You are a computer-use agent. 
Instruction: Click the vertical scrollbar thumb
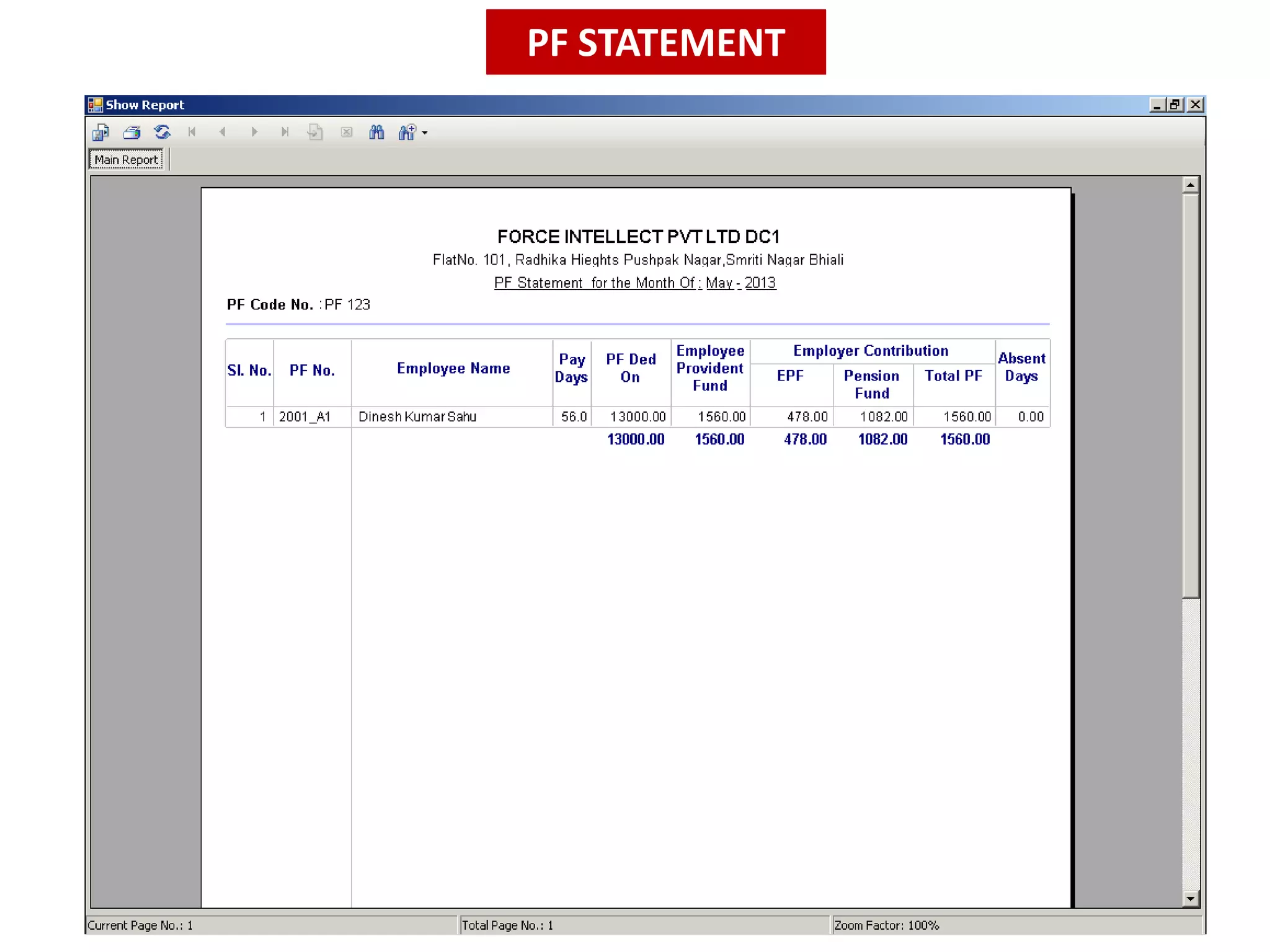pyautogui.click(x=1190, y=397)
